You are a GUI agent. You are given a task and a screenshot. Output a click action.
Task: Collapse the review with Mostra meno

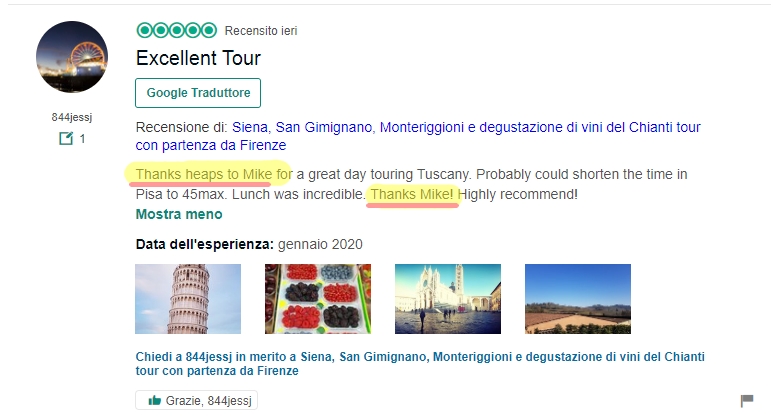click(179, 214)
